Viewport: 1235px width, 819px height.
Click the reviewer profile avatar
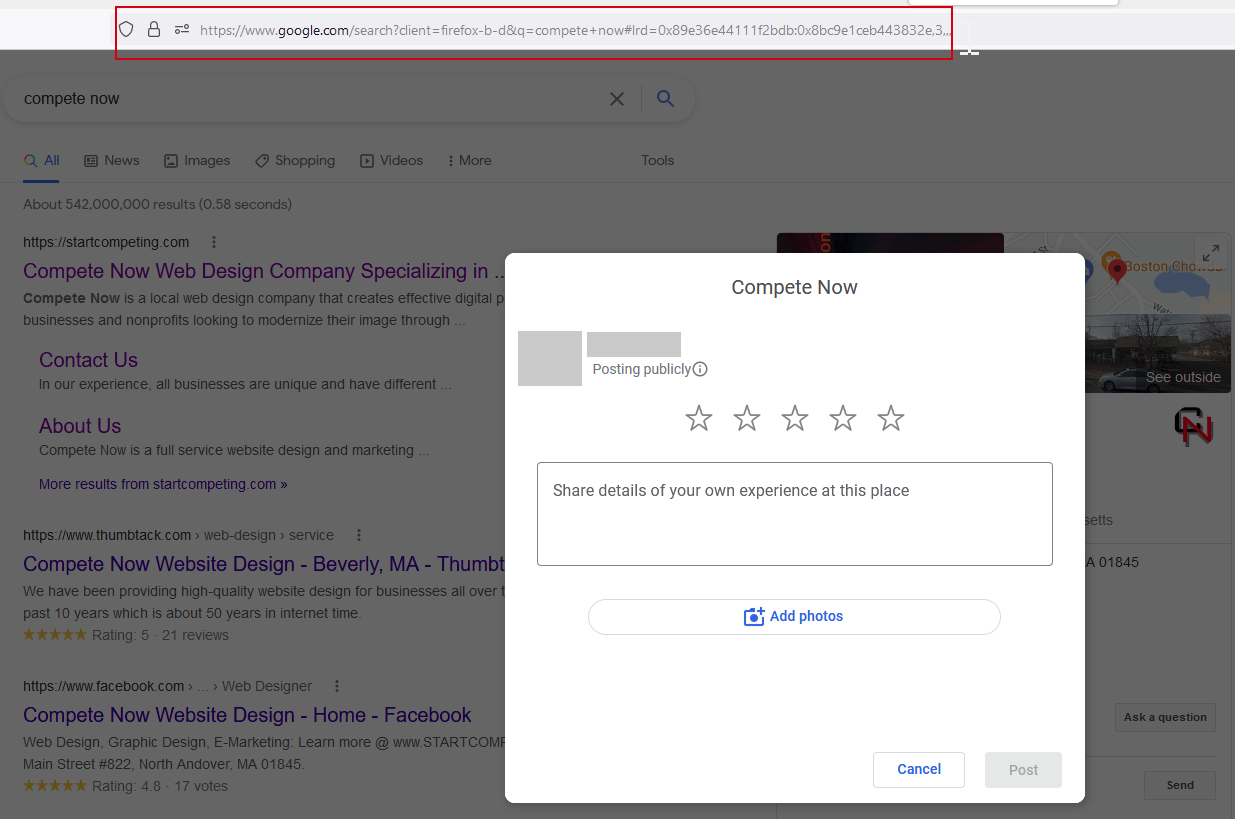(x=550, y=358)
